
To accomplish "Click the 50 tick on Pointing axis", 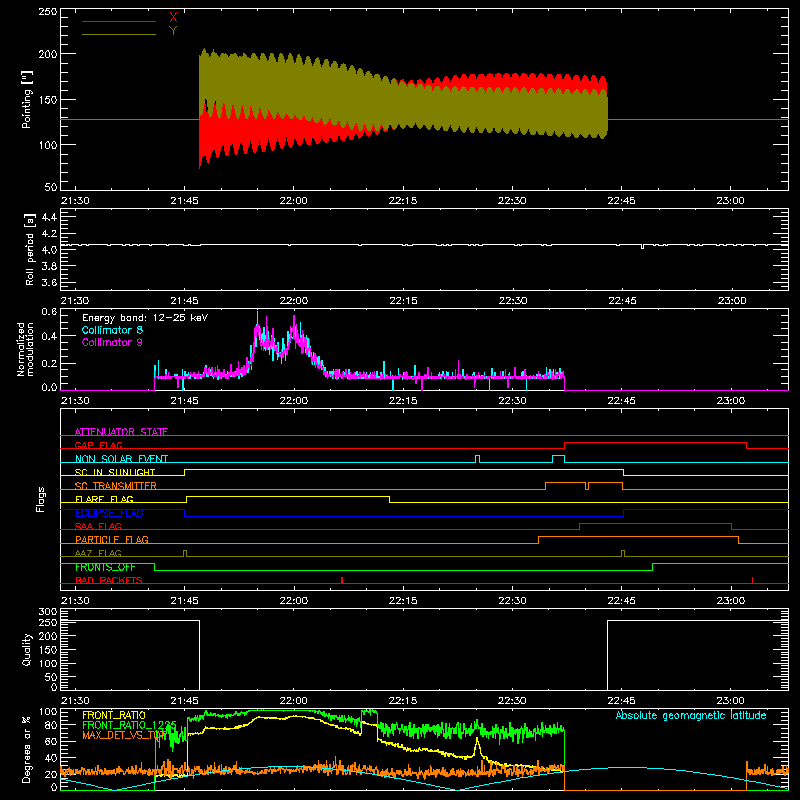I will [x=51, y=187].
